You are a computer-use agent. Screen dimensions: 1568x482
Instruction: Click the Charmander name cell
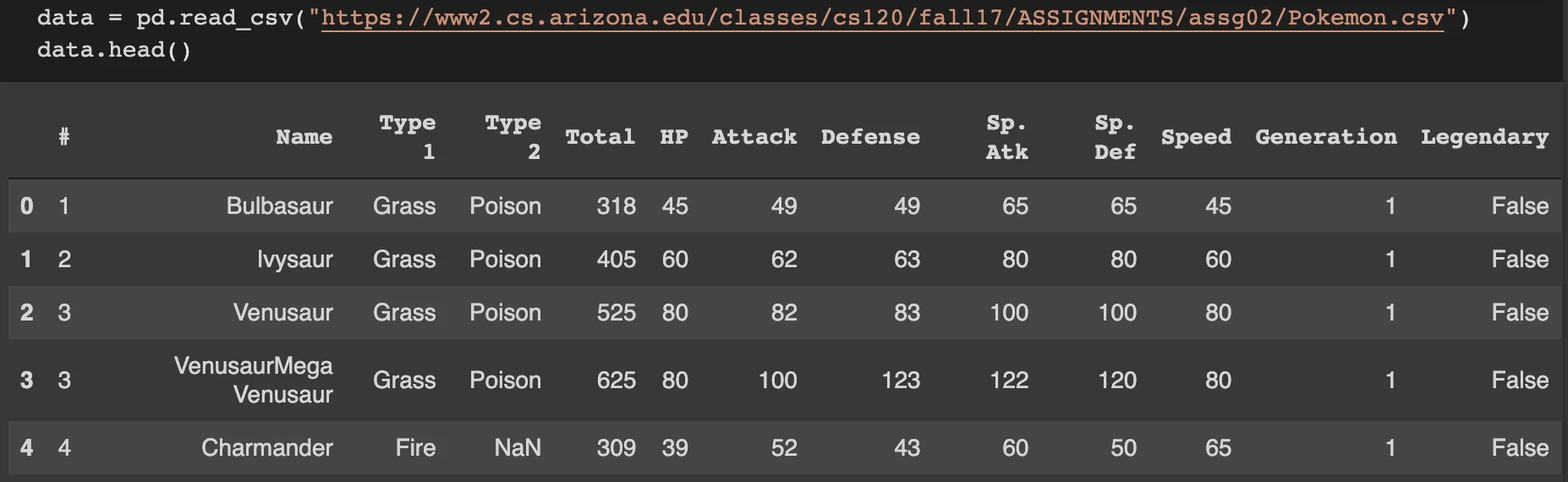coord(266,448)
